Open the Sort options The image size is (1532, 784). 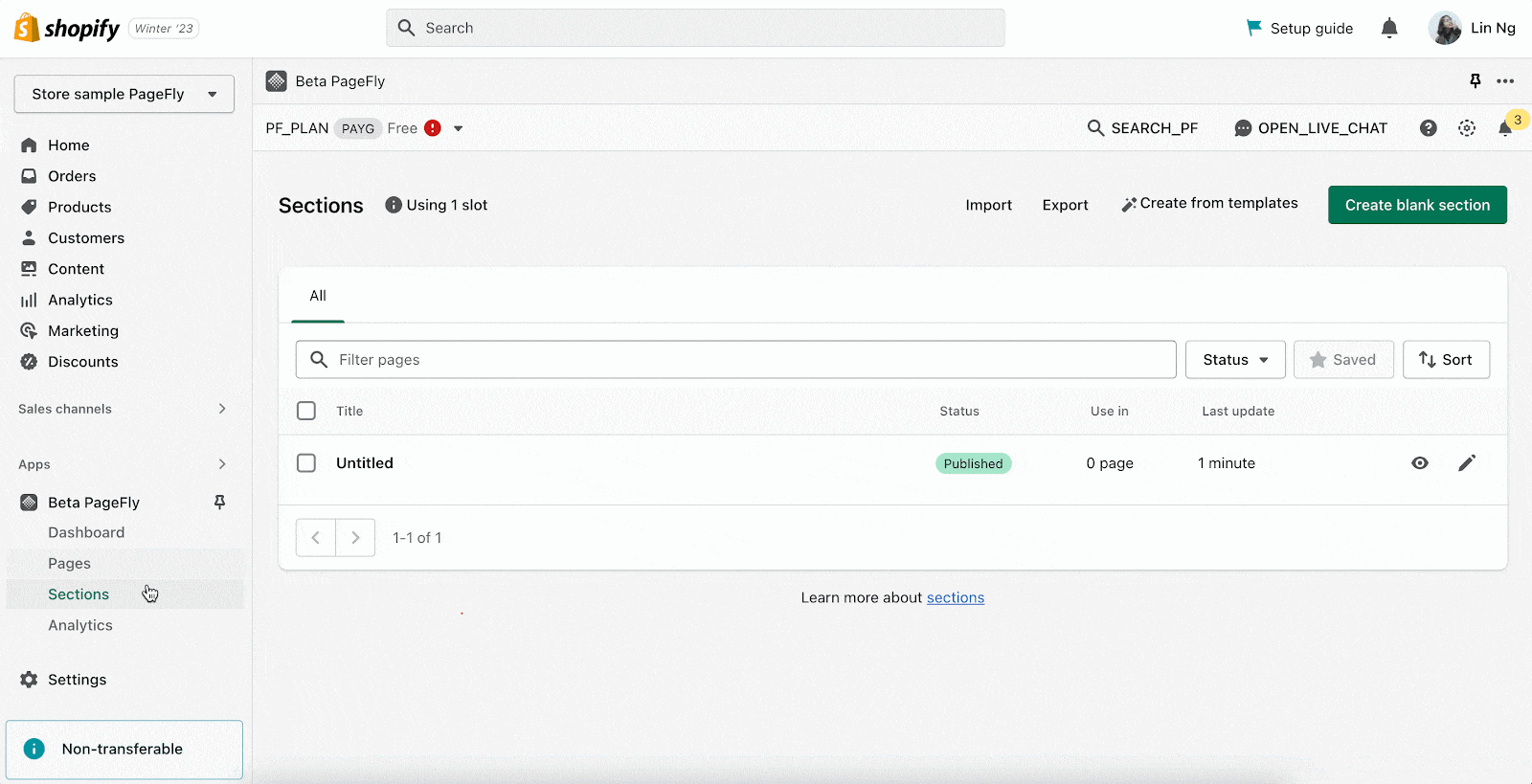(1446, 360)
